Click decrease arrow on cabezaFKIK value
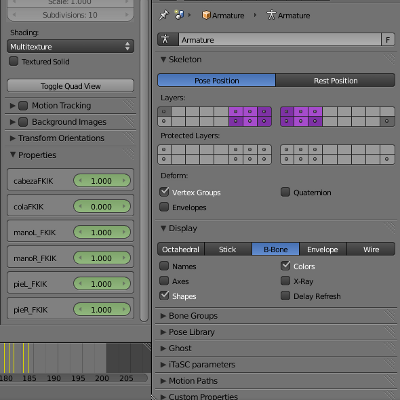The image size is (400, 400). tap(80, 181)
